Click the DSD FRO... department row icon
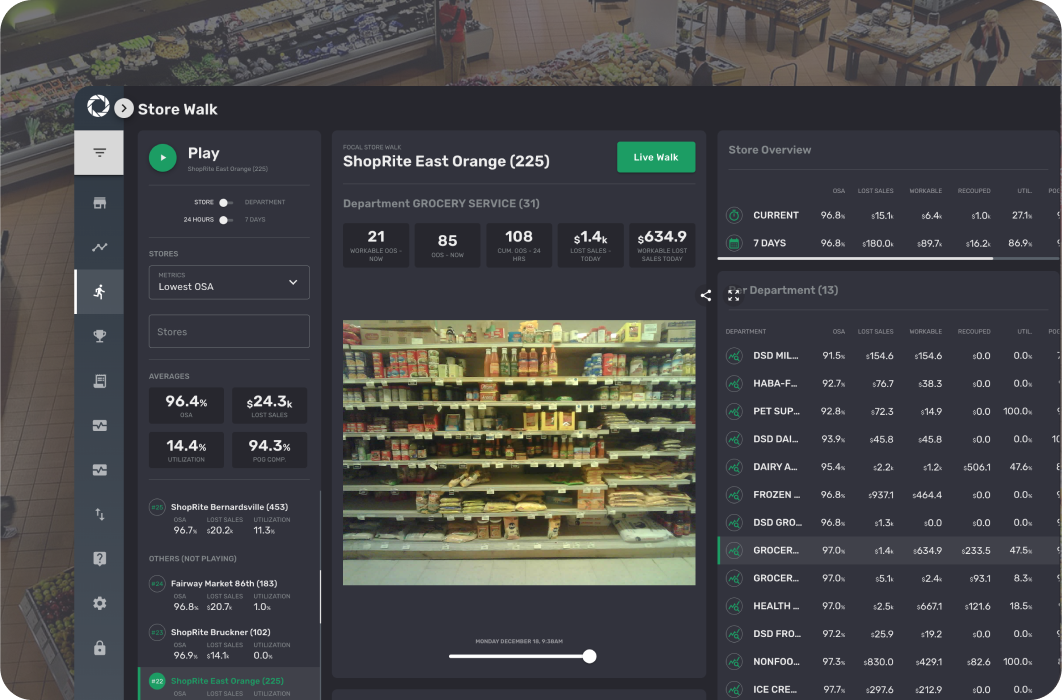The width and height of the screenshot is (1062, 700). coord(734,634)
